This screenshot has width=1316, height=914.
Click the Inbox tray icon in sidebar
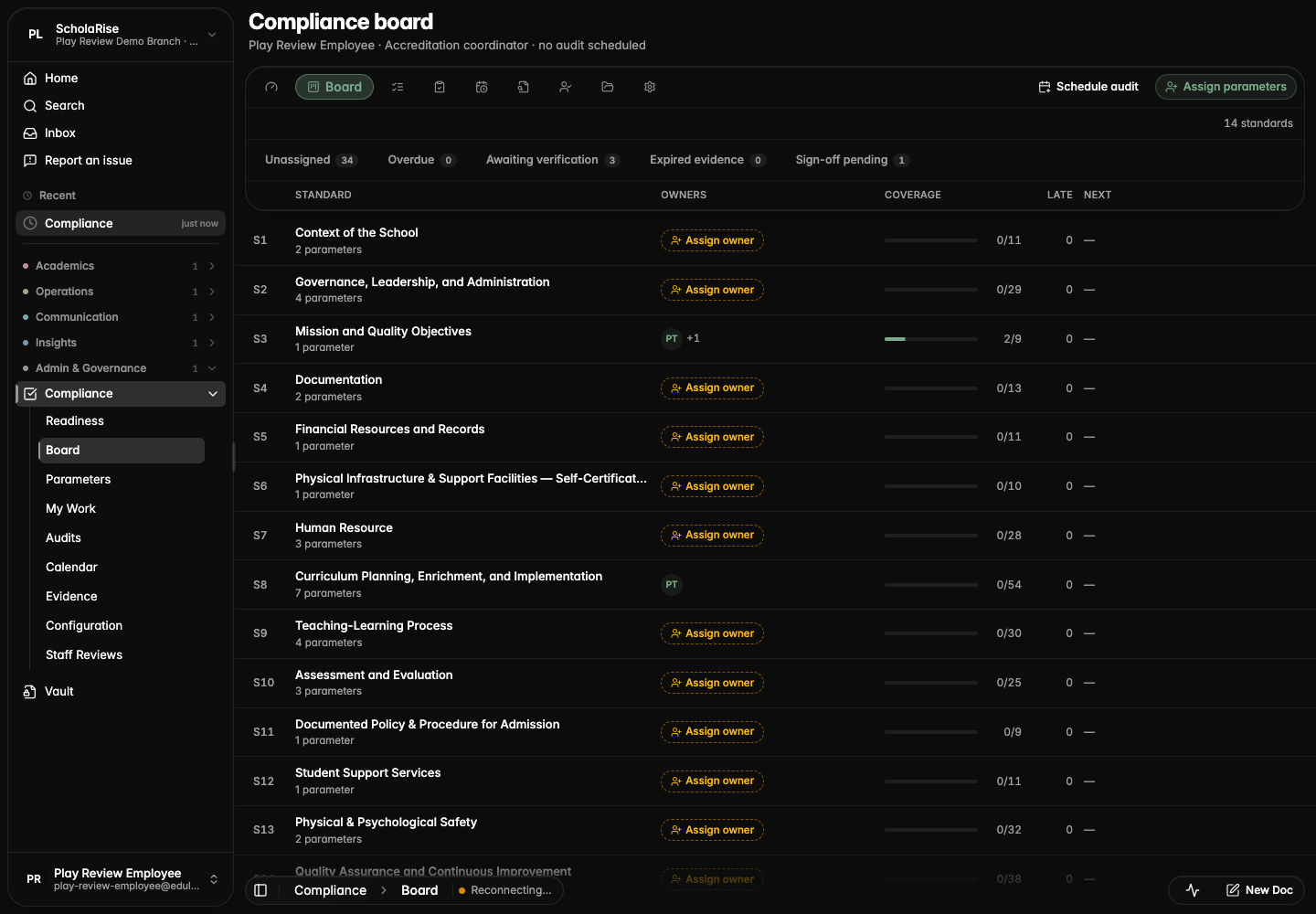click(x=30, y=133)
